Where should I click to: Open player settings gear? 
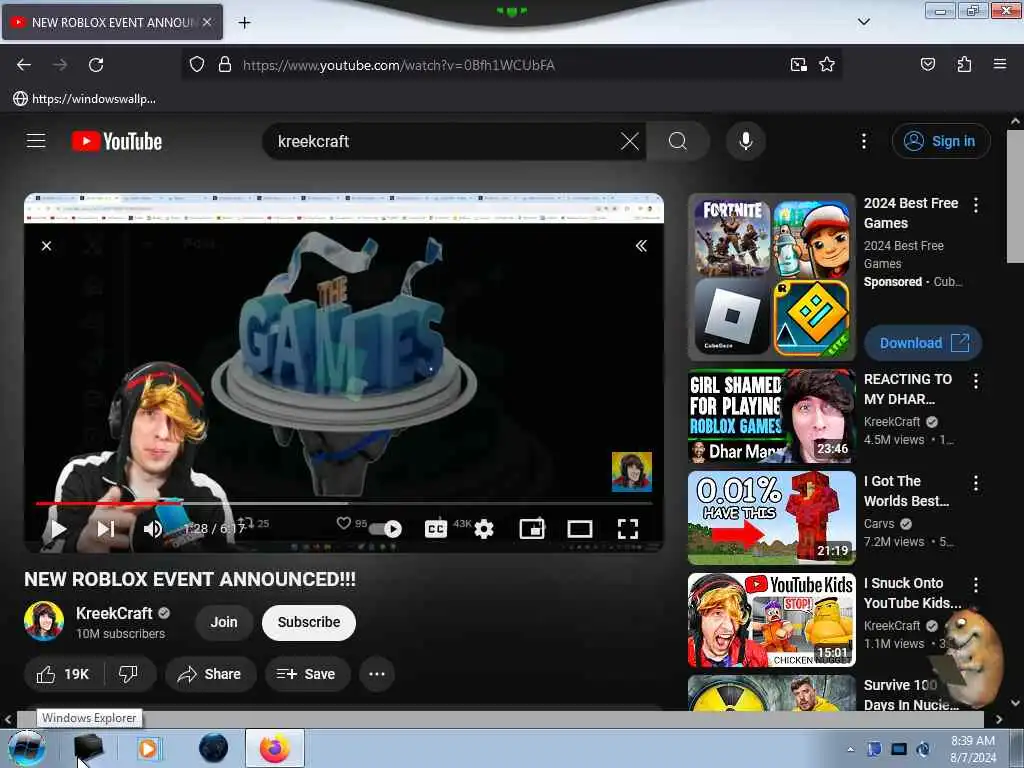(x=484, y=529)
